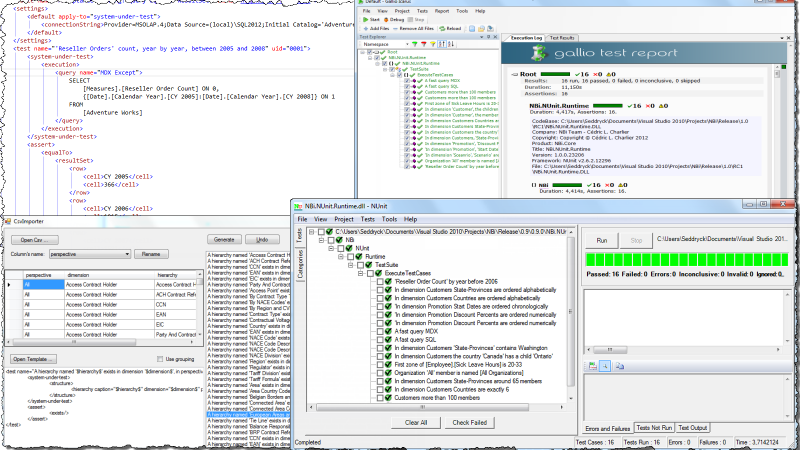Click the first icon in NUnit errors toolbar
The height and width of the screenshot is (450, 800).
(x=592, y=366)
